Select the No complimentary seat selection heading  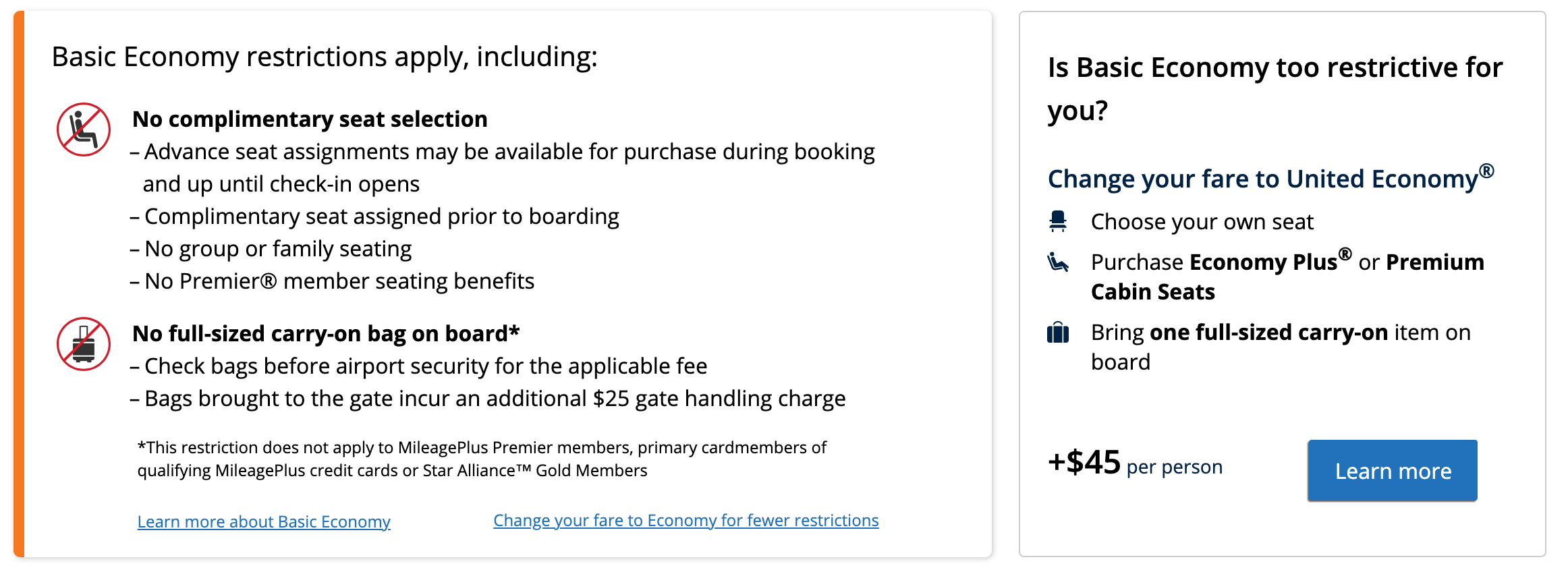[310, 119]
